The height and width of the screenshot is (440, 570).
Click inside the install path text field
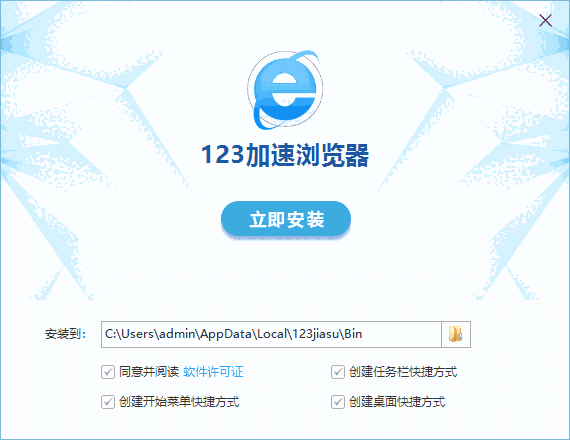tap(271, 334)
